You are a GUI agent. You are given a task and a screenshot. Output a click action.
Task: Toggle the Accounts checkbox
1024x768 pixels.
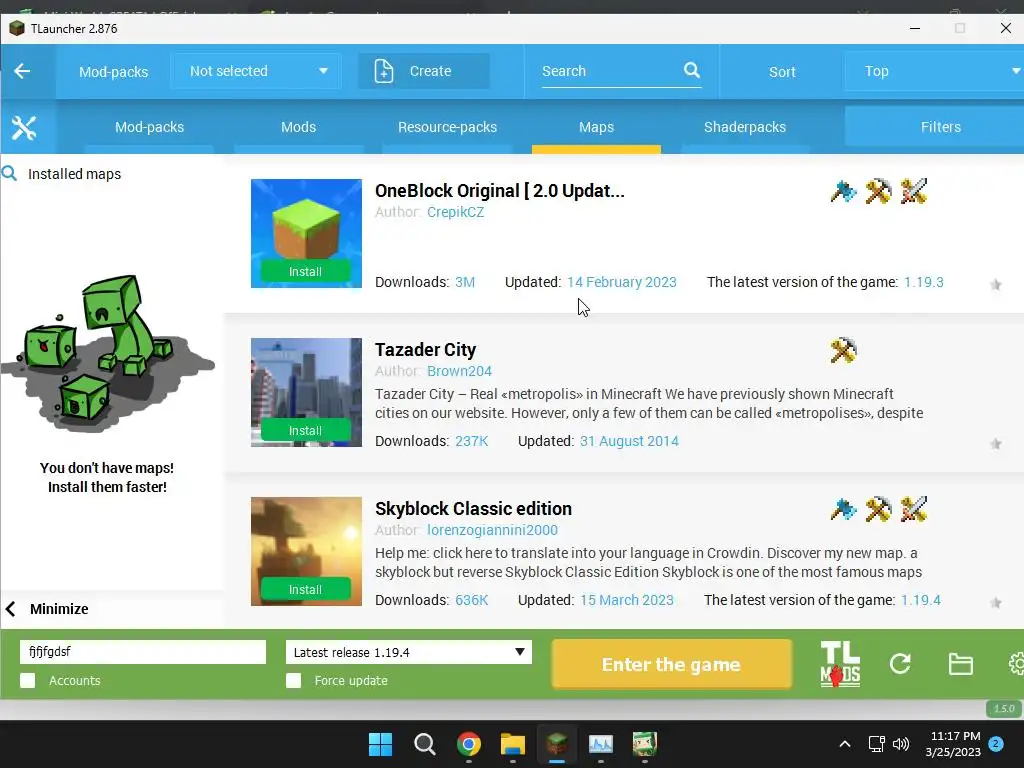[27, 680]
